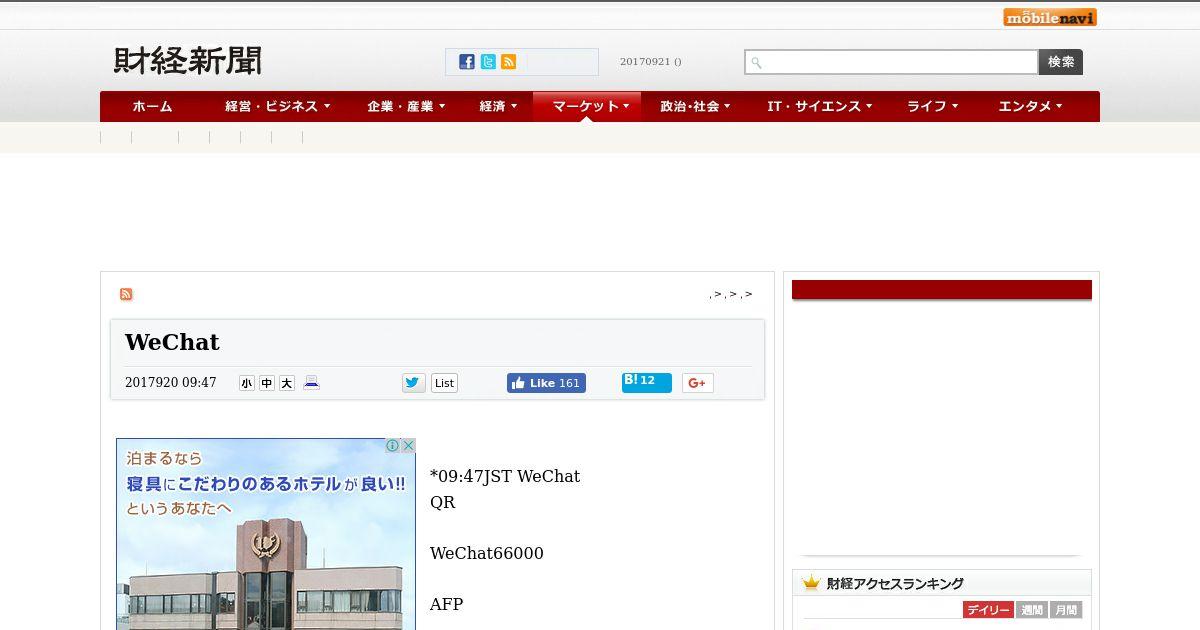Click the Facebook Like 161 button
1200x630 pixels.
pos(546,383)
